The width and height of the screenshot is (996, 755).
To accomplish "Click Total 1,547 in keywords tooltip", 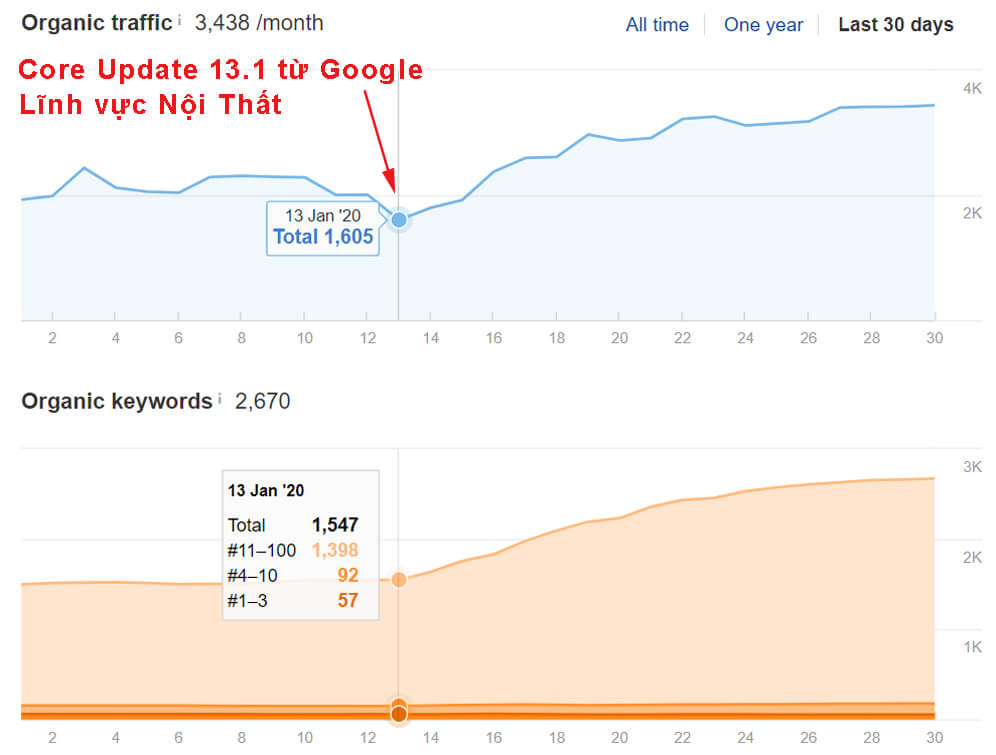I will 292,525.
